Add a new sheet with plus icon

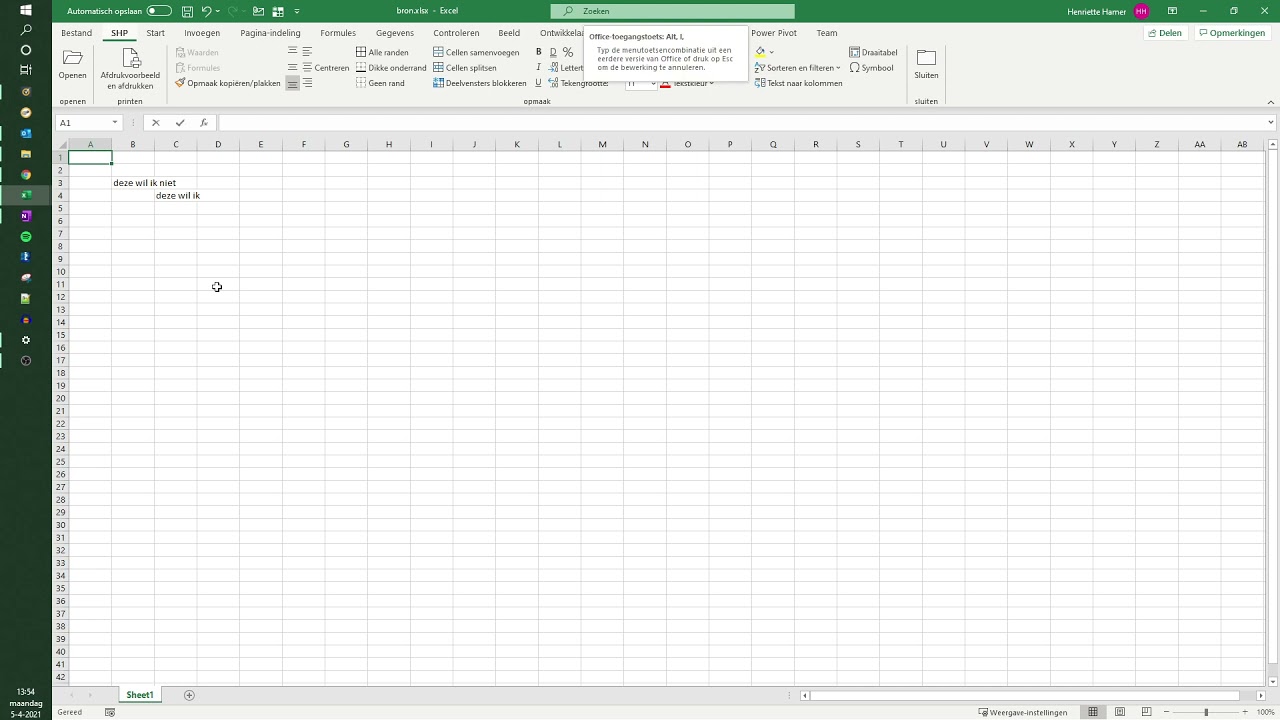click(x=189, y=695)
